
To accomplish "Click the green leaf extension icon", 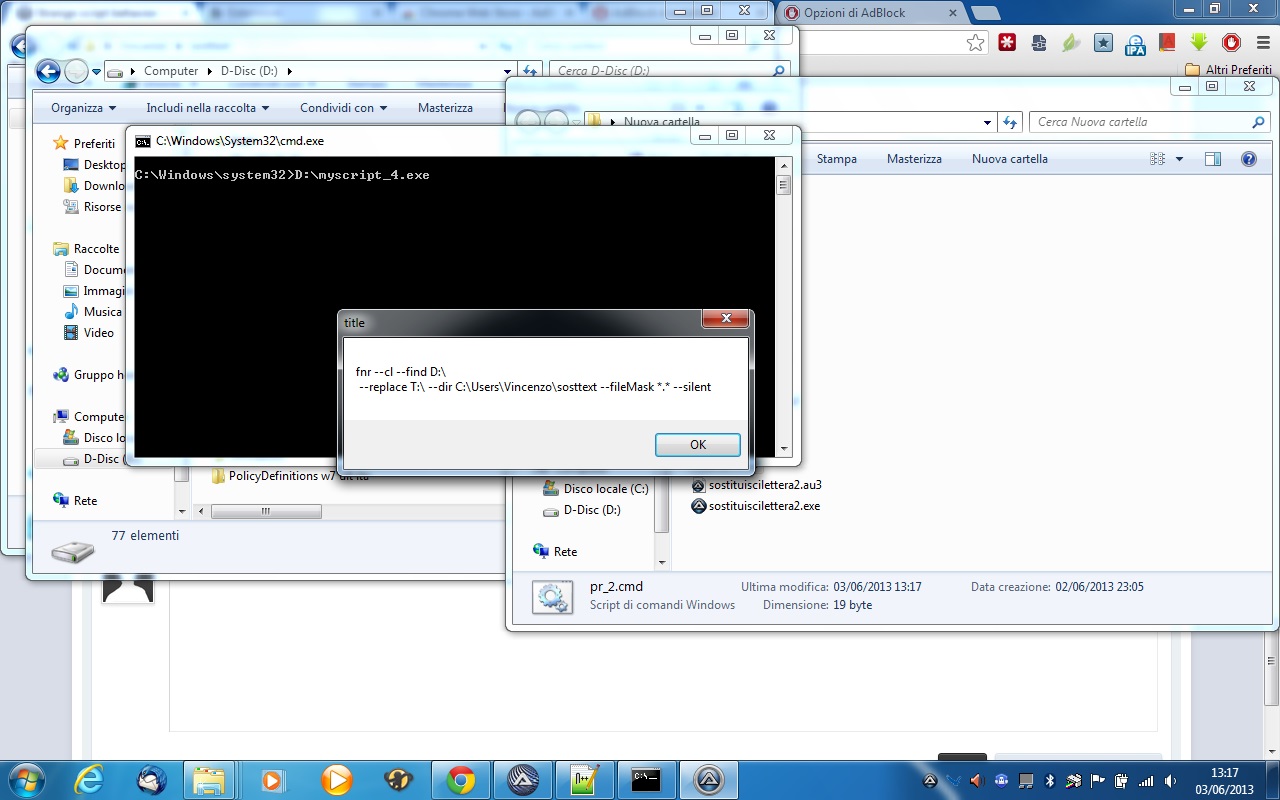I will pyautogui.click(x=1071, y=43).
